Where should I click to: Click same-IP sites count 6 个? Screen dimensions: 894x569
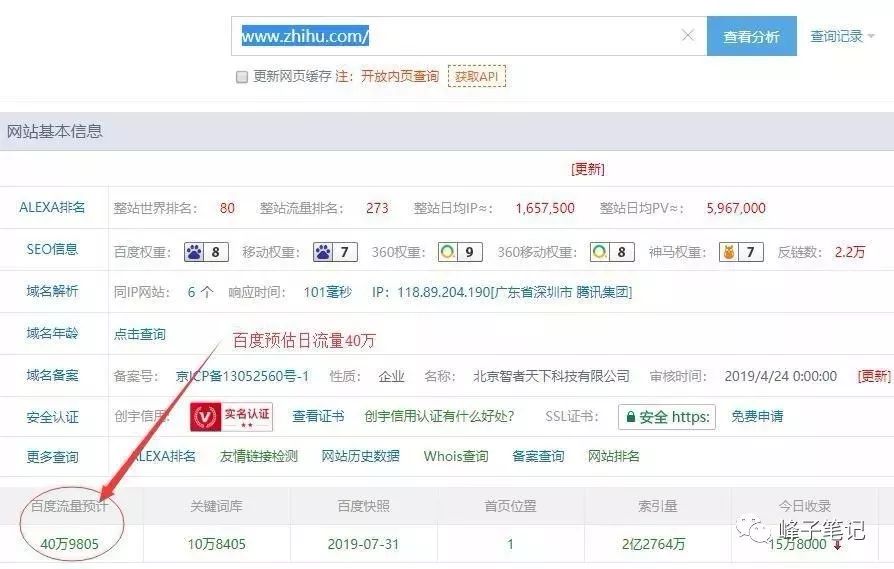point(201,292)
